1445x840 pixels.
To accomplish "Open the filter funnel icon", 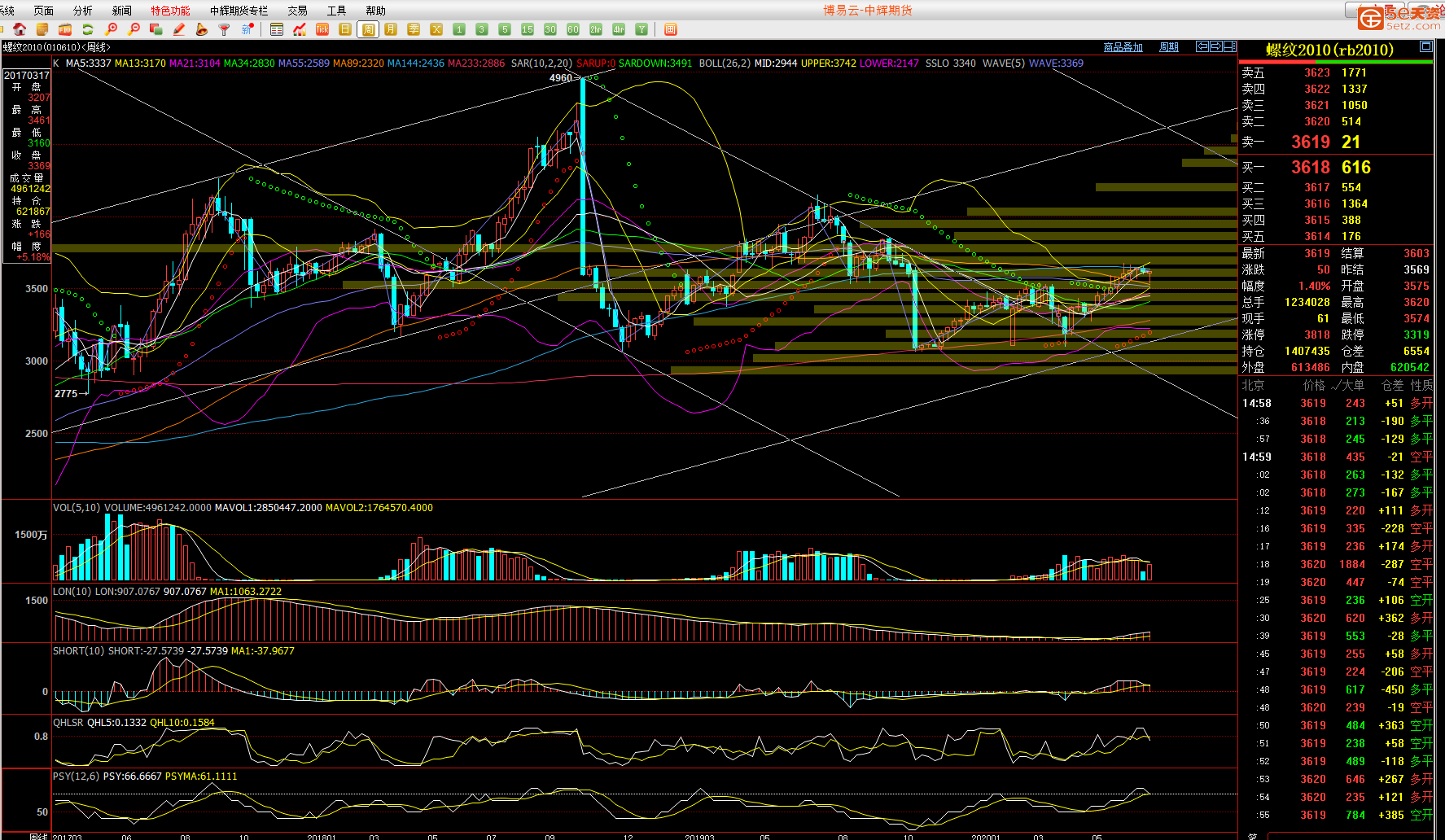I will 225,29.
